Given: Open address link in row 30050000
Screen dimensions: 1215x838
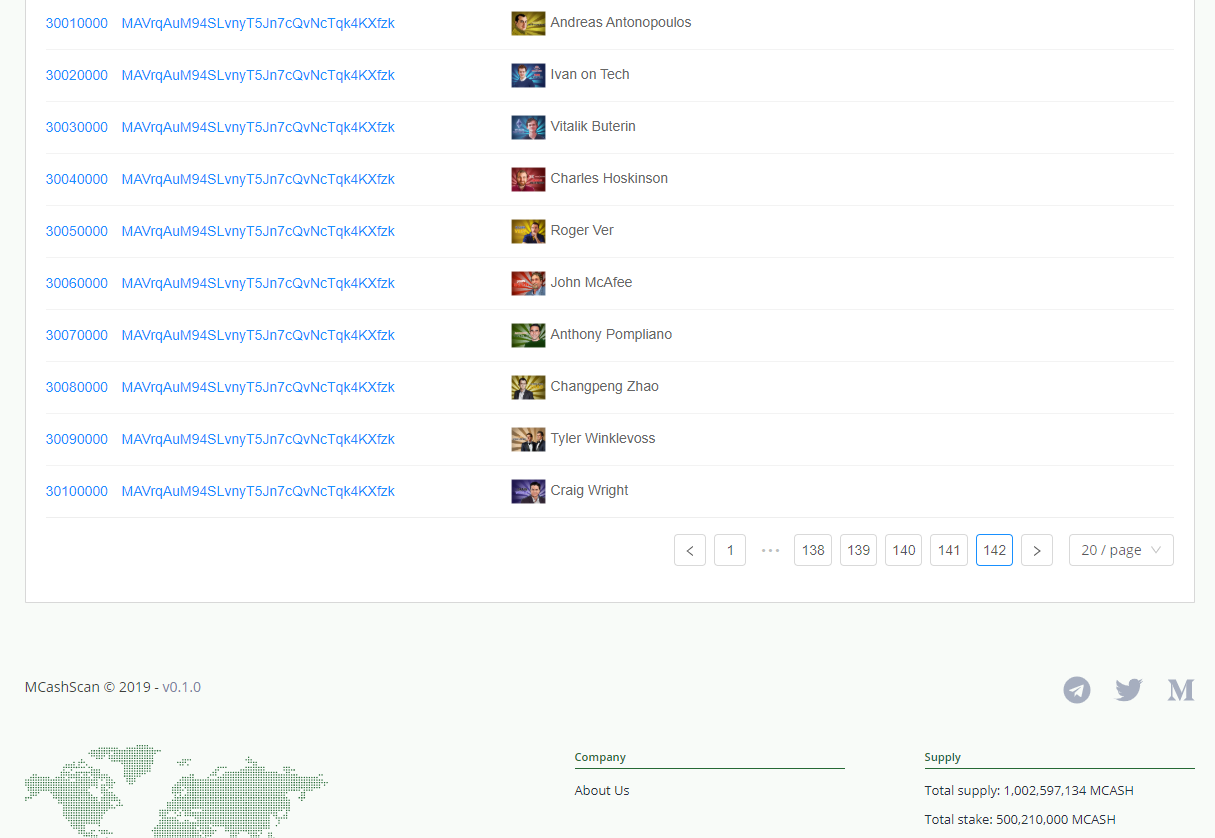Looking at the screenshot, I should pos(258,231).
